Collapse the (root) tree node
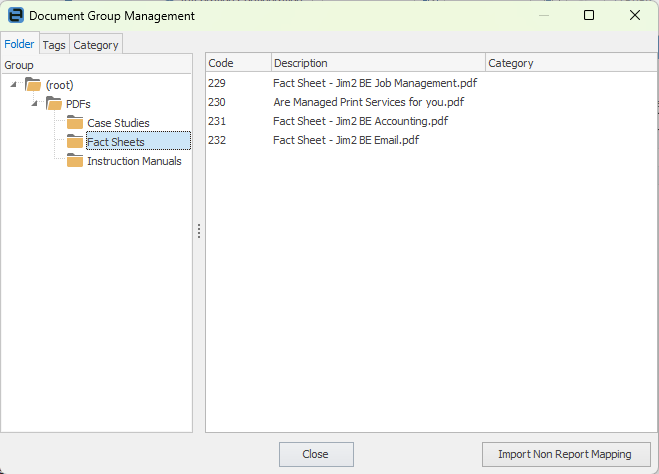The image size is (659, 474). [13, 84]
